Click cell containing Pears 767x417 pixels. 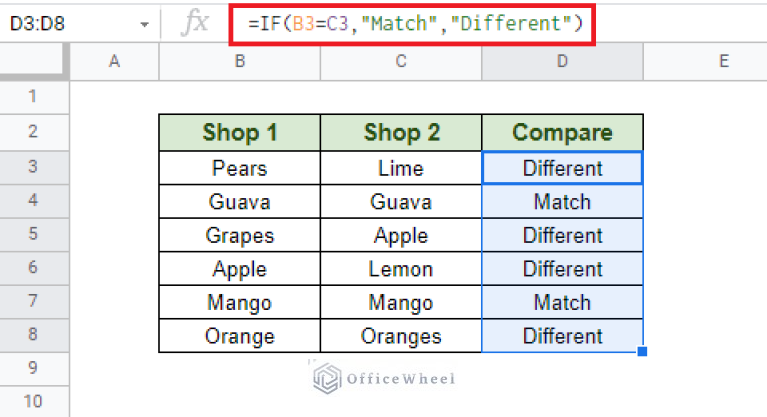coord(240,168)
